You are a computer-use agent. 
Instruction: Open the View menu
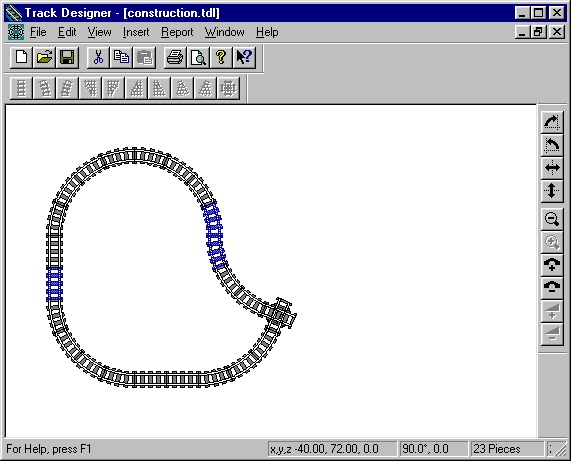(99, 32)
